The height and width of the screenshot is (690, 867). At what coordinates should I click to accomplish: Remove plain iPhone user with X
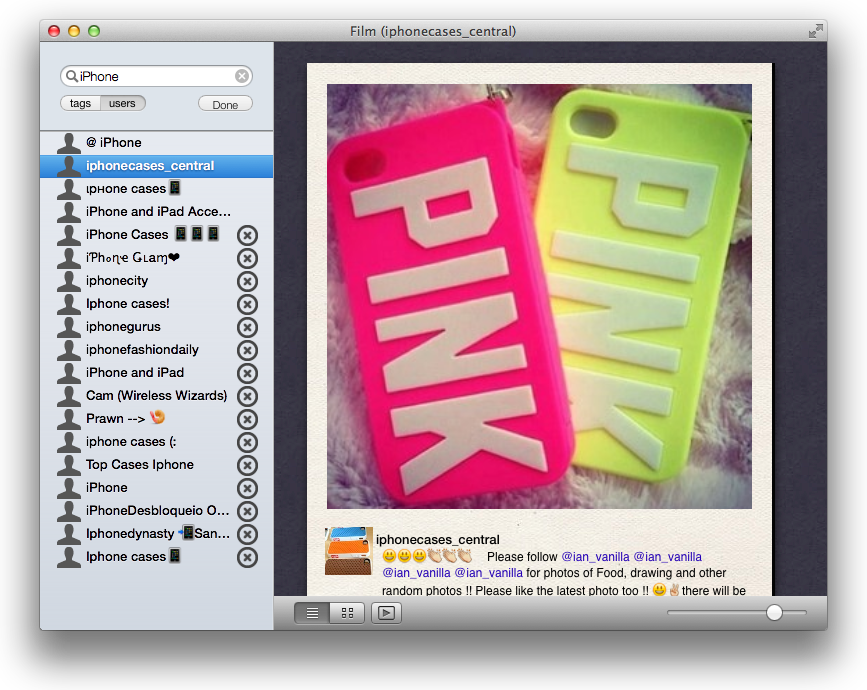point(247,488)
